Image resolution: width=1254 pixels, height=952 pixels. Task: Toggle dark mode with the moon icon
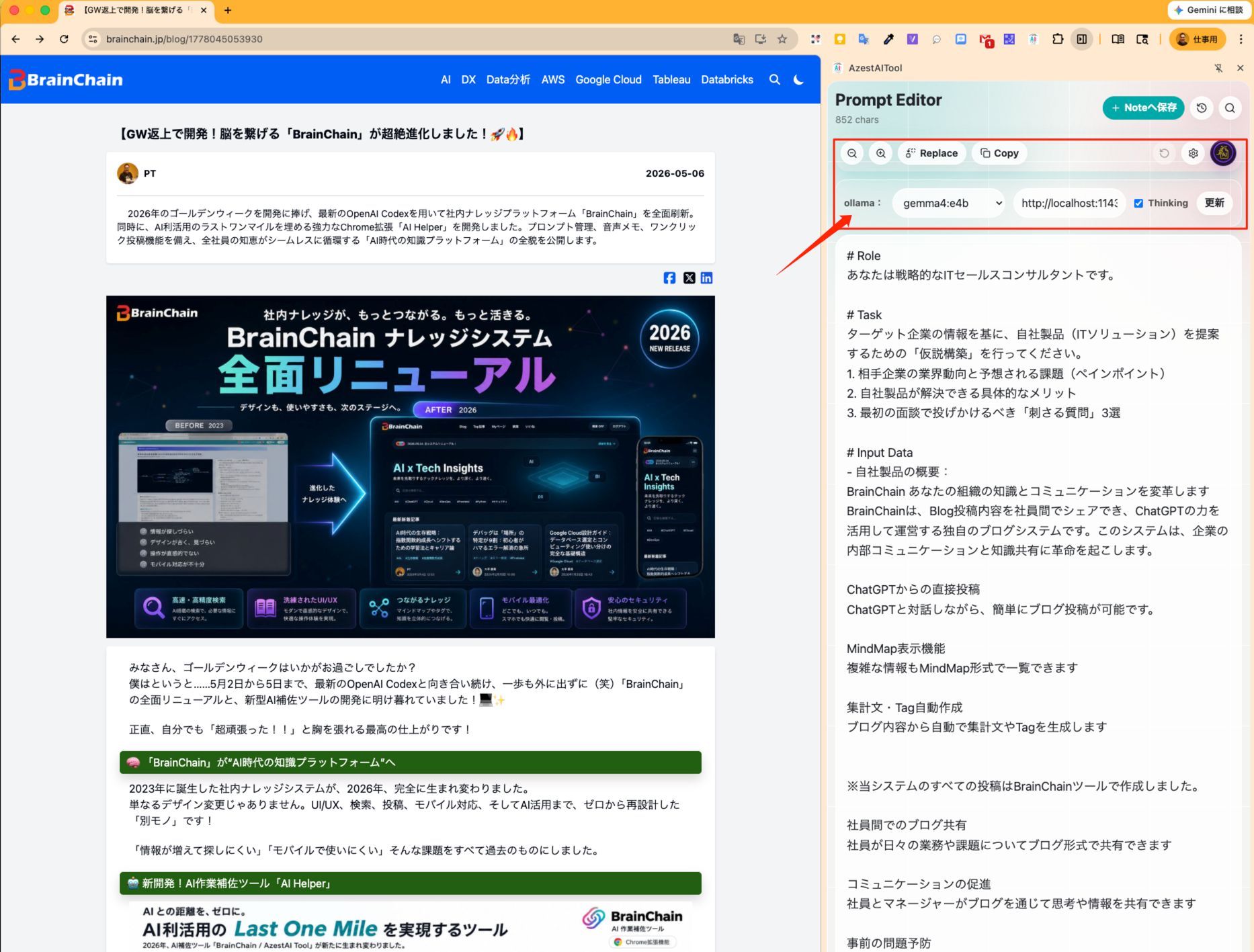click(x=798, y=79)
